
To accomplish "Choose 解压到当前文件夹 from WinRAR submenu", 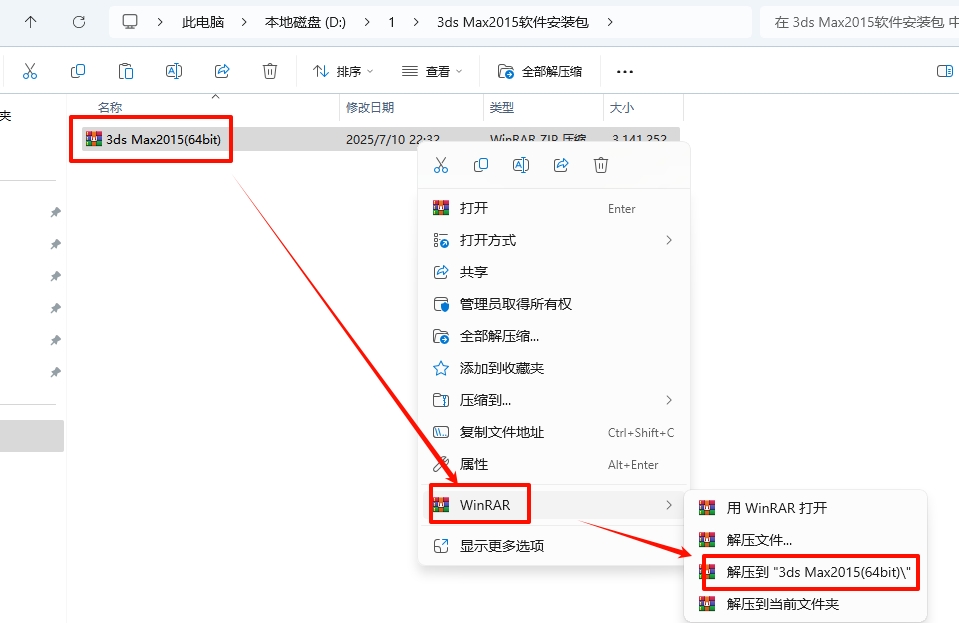I will pyautogui.click(x=782, y=604).
